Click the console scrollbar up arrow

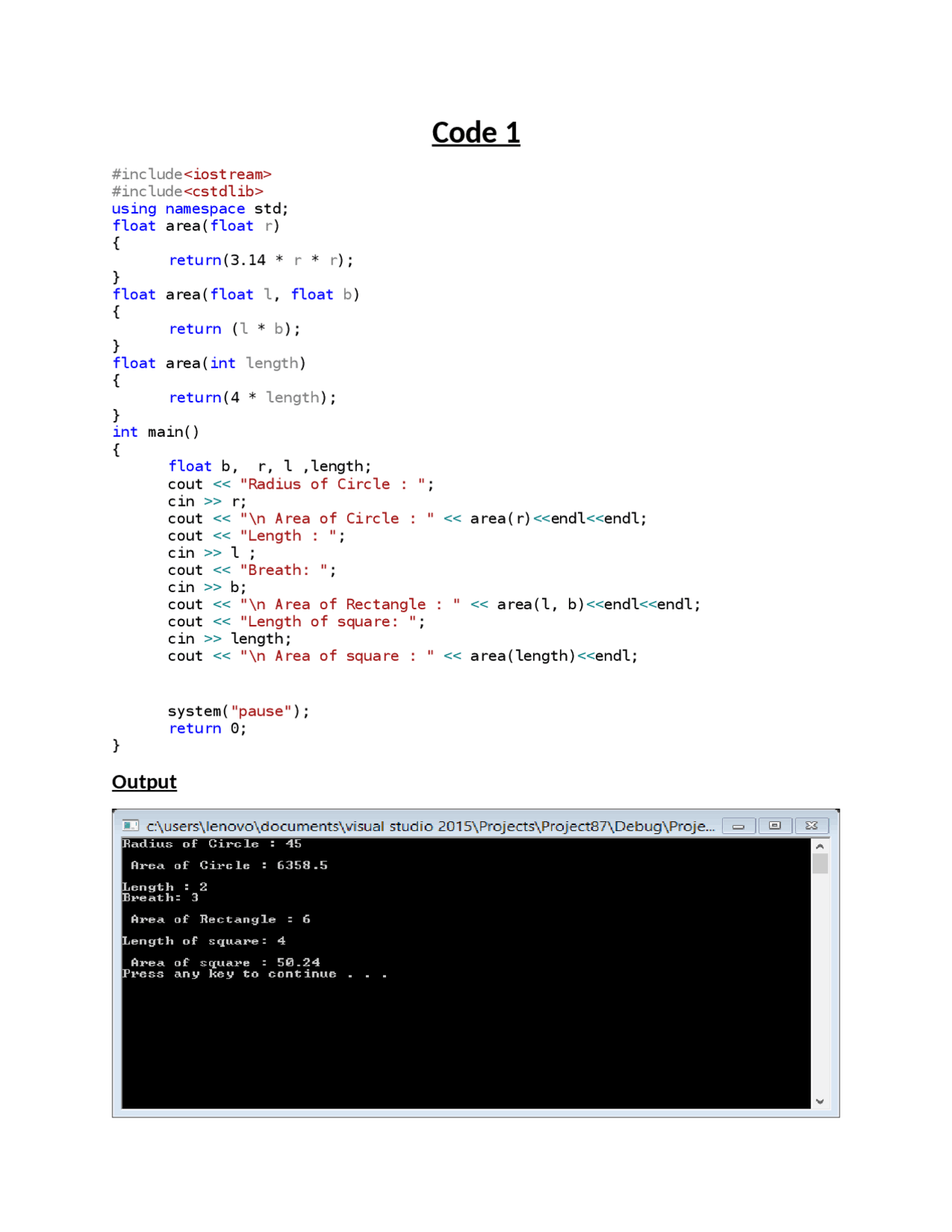click(820, 846)
